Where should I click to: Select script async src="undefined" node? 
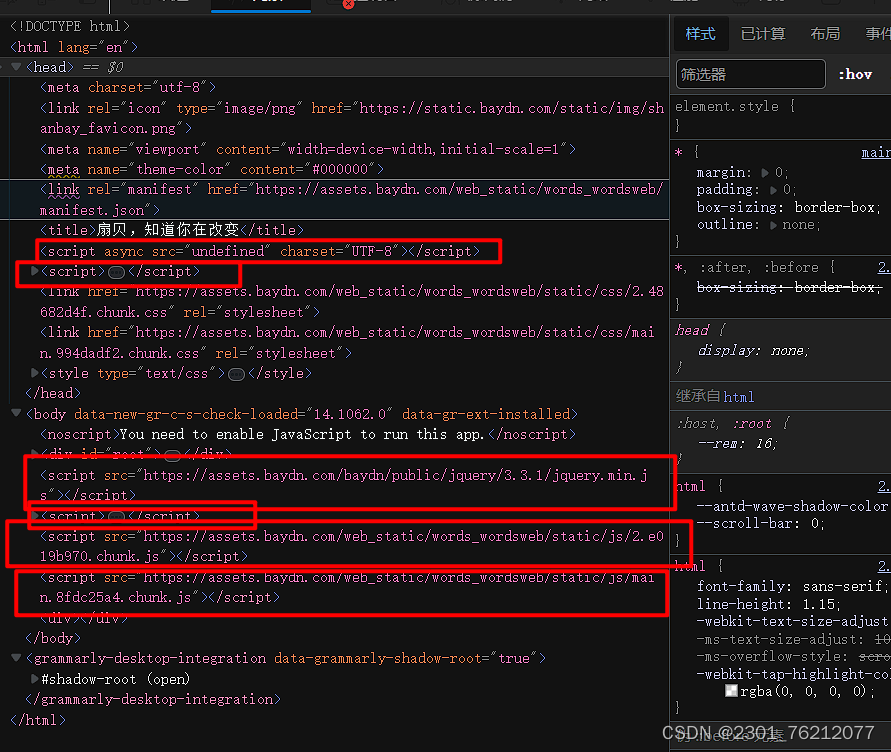coord(260,251)
